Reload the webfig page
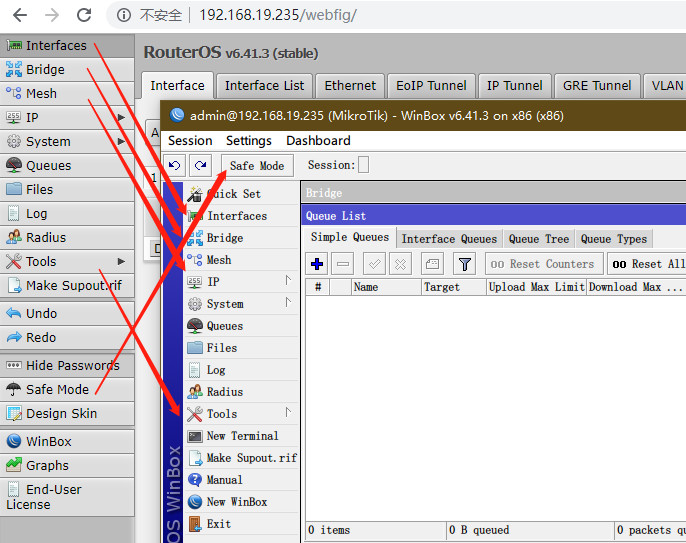Screen dimensions: 686x543 click(84, 15)
